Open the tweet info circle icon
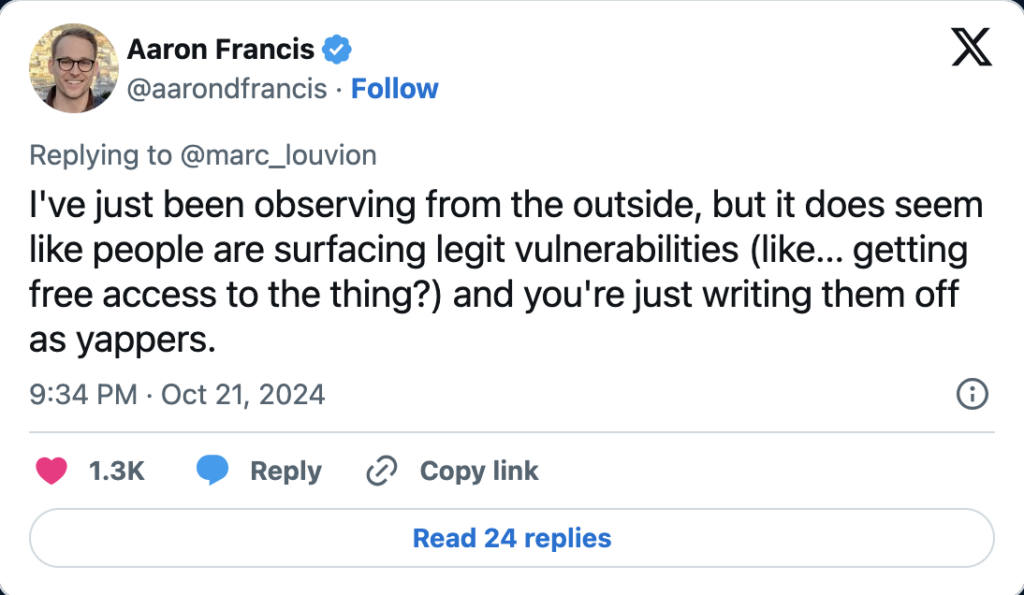 [972, 394]
